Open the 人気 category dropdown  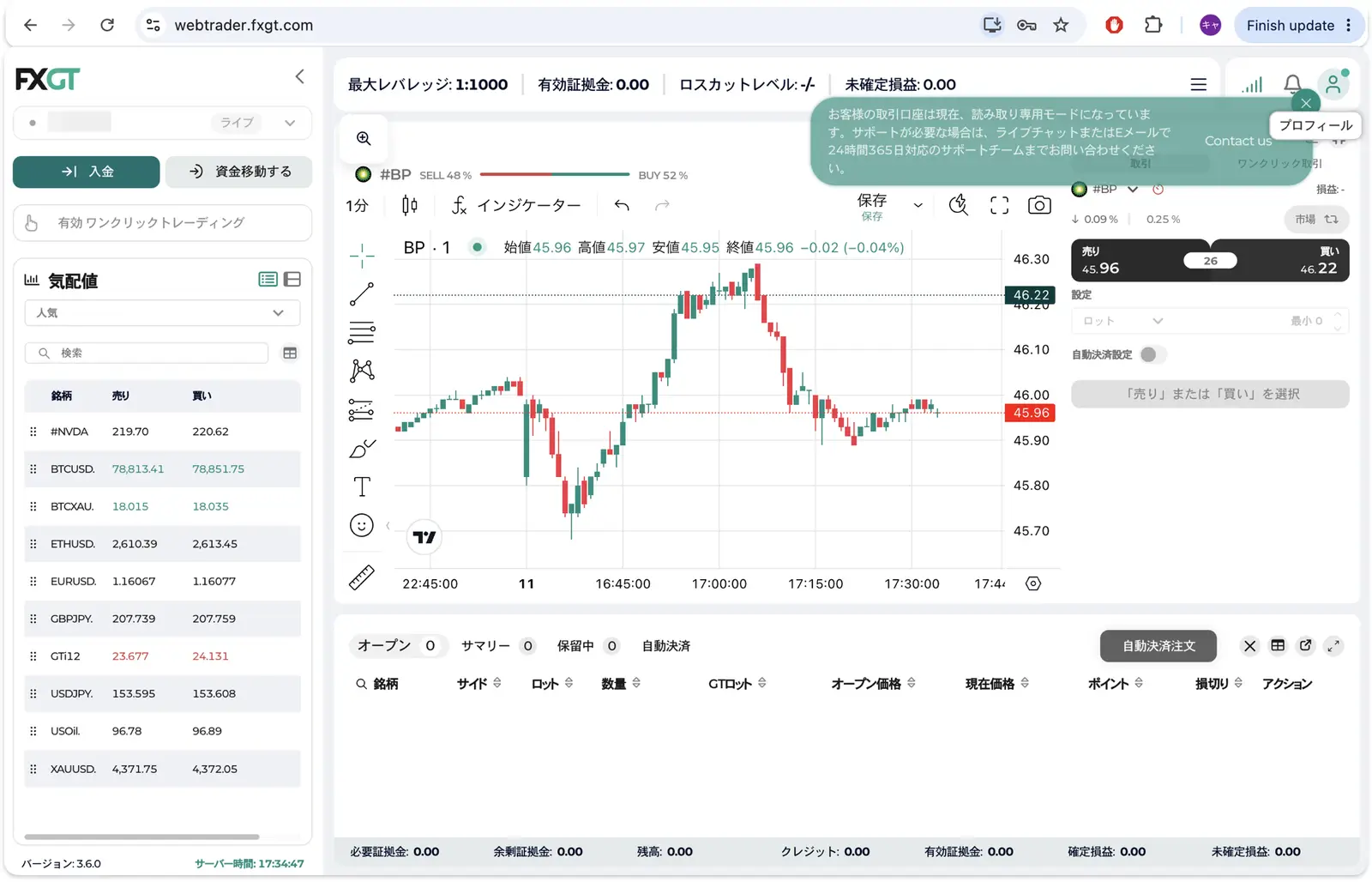tap(162, 313)
